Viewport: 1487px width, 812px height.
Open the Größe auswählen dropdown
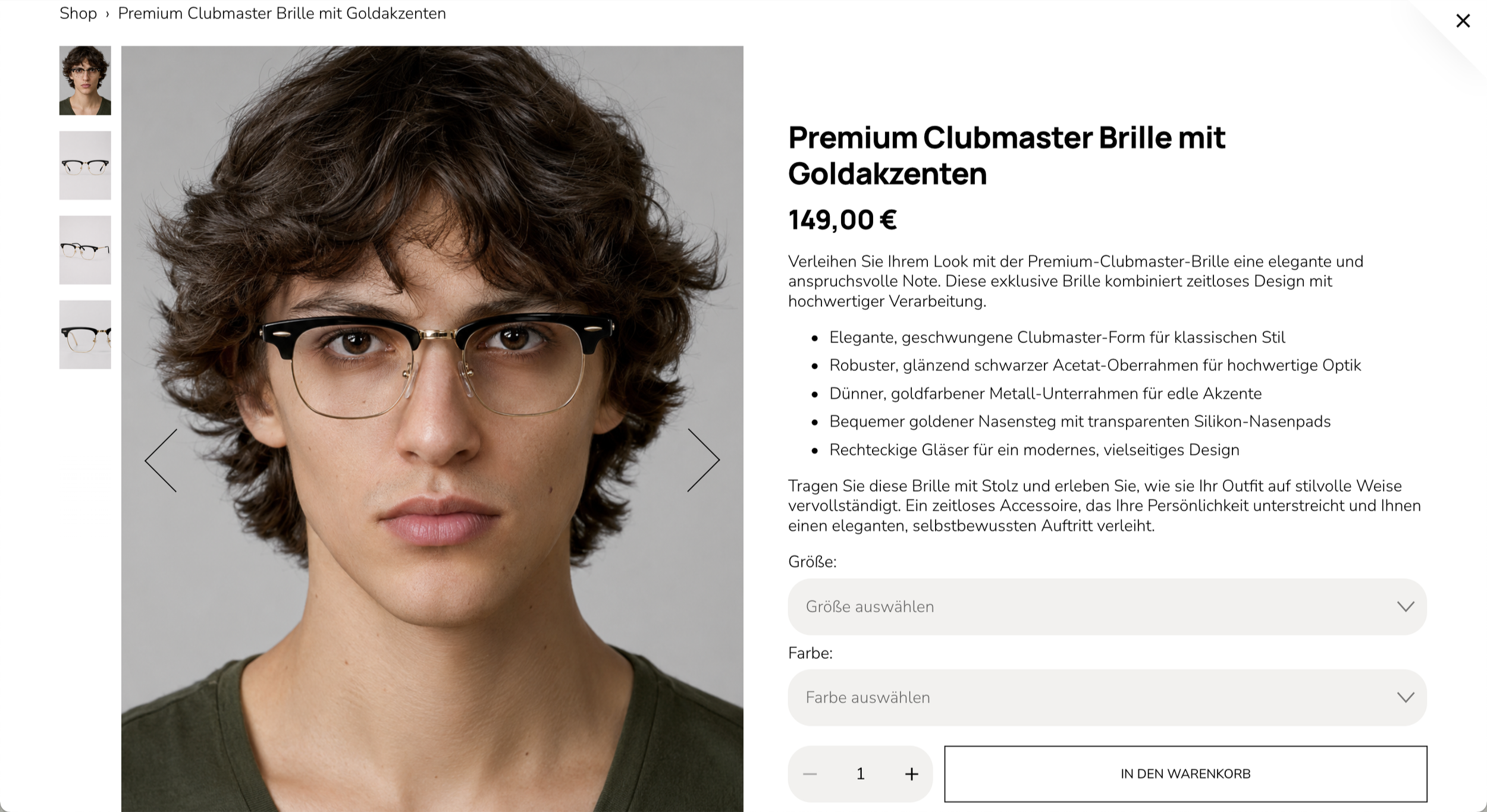pyautogui.click(x=1107, y=606)
